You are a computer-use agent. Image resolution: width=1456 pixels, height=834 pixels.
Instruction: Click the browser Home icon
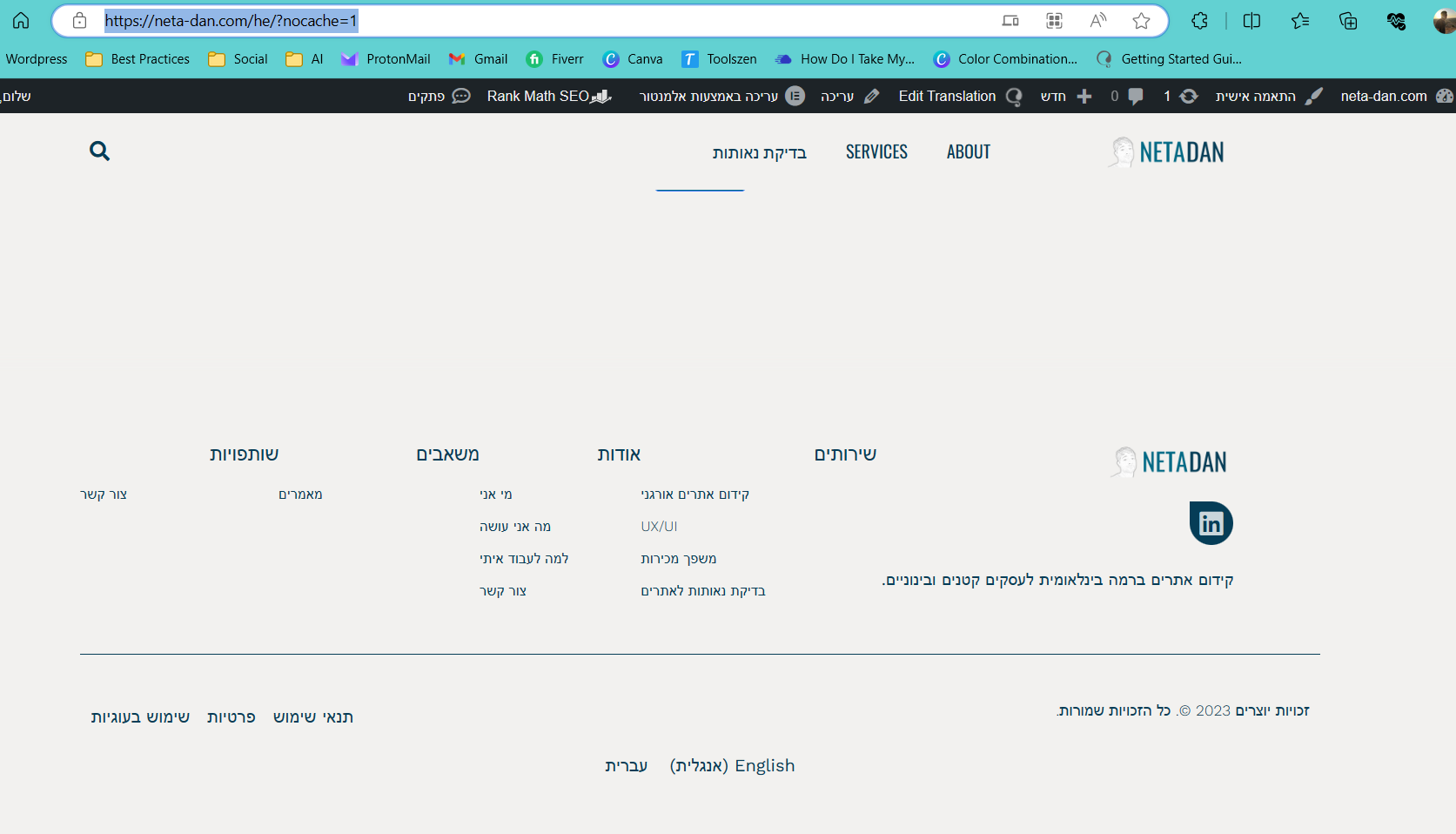[x=21, y=21]
